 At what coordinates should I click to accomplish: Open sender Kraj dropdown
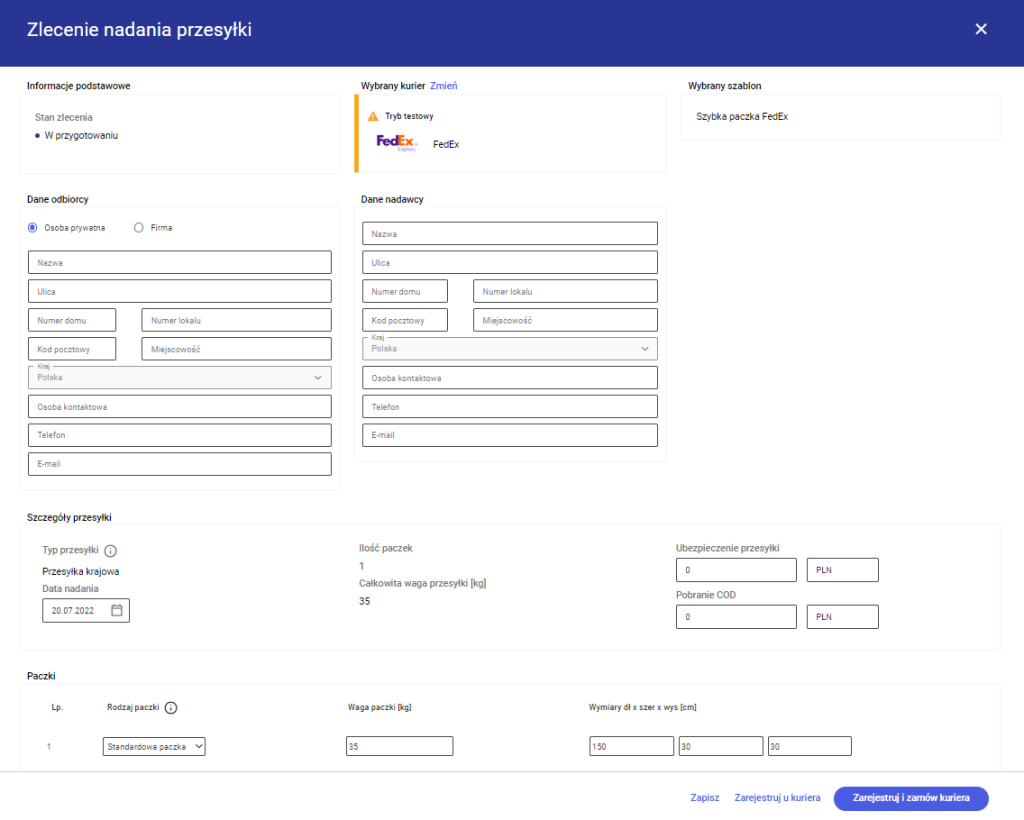[509, 349]
